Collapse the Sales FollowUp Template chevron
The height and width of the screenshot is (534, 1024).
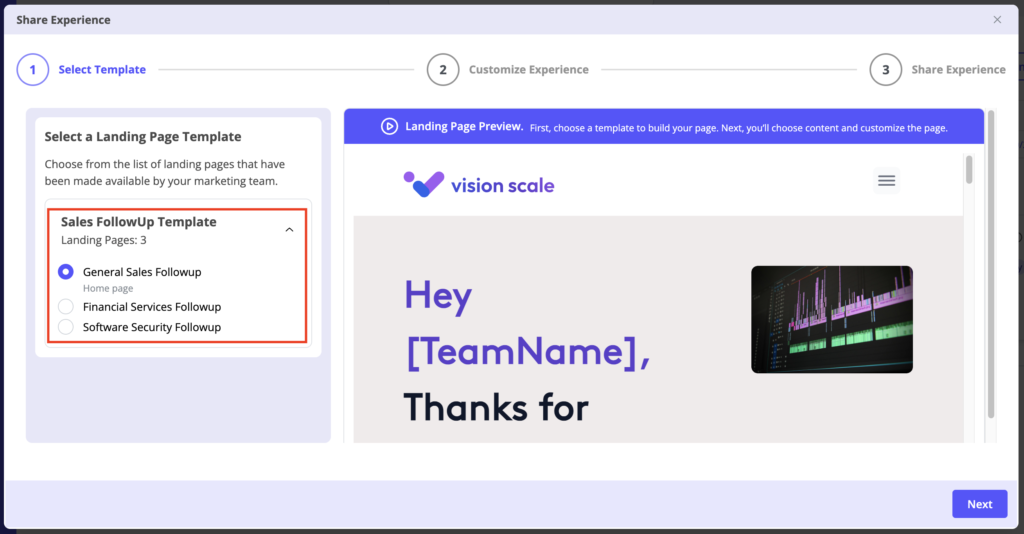[x=289, y=230]
